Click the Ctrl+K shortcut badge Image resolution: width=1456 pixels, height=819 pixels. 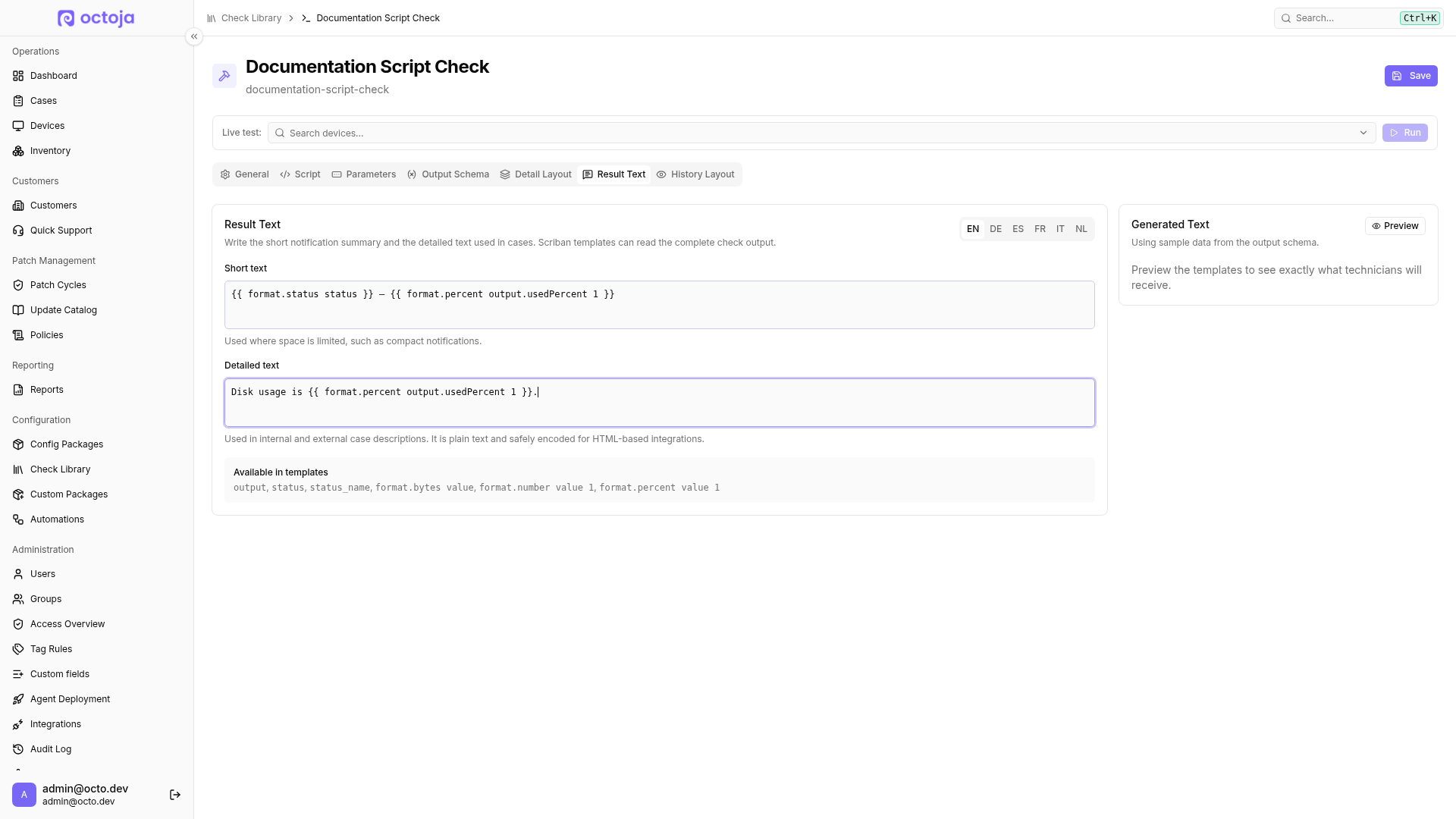[x=1420, y=18]
